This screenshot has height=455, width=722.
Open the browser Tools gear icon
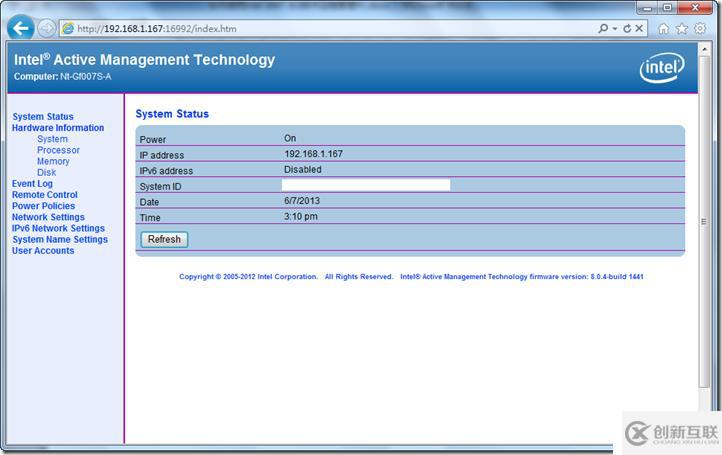(700, 29)
